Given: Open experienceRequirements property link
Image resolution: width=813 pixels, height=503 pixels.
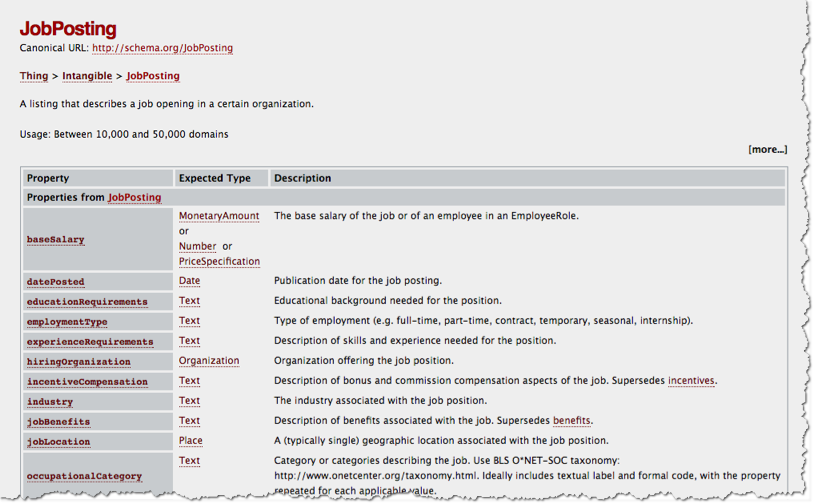Looking at the screenshot, I should (x=90, y=342).
